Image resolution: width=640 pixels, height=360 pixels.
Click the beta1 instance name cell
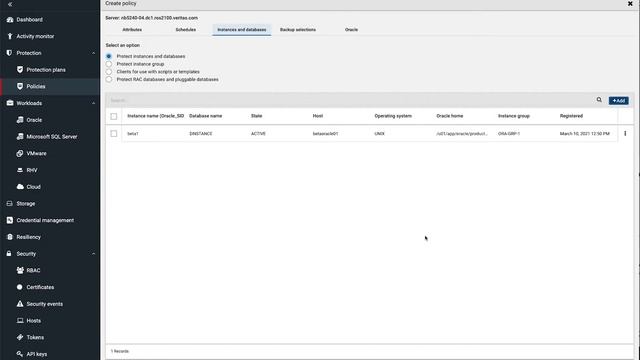coord(133,134)
